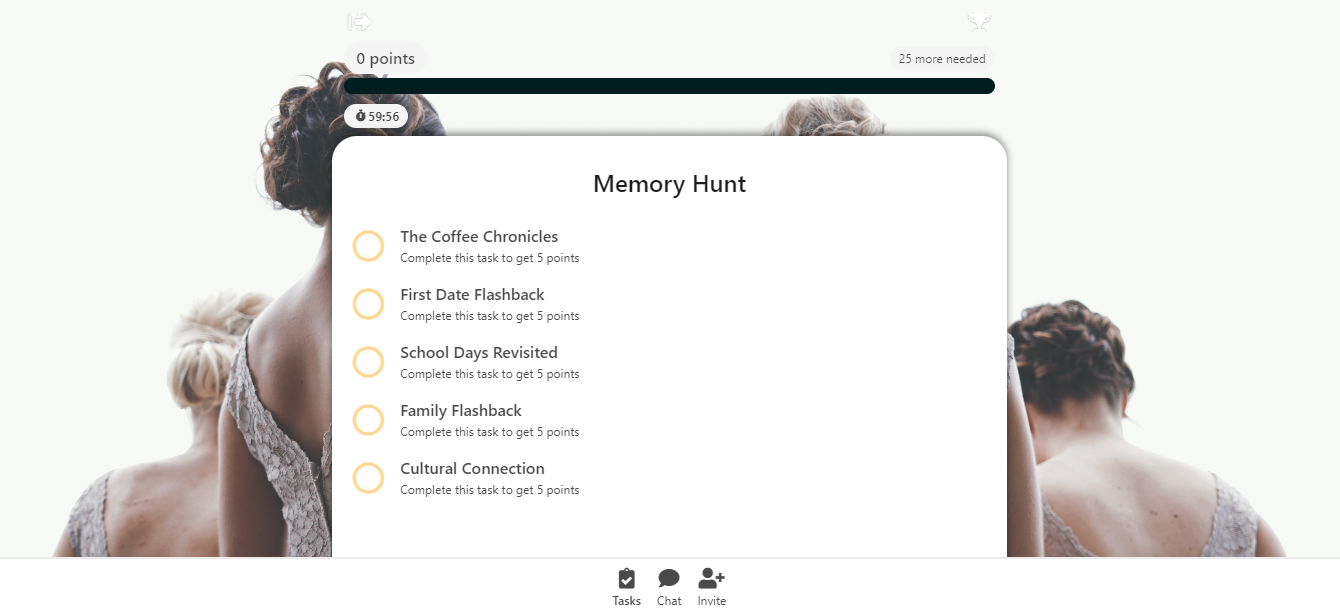
Task: Click points text under Family Flashback
Action: [x=490, y=432]
